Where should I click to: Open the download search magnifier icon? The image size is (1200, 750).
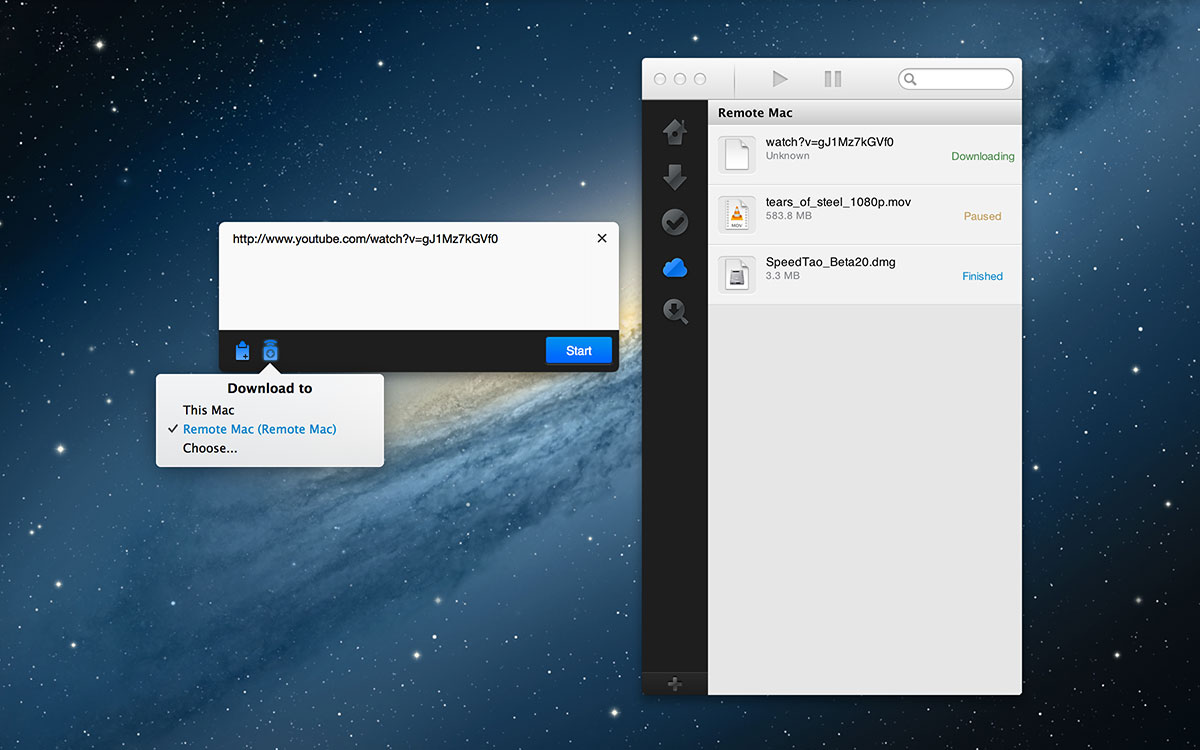(x=675, y=311)
